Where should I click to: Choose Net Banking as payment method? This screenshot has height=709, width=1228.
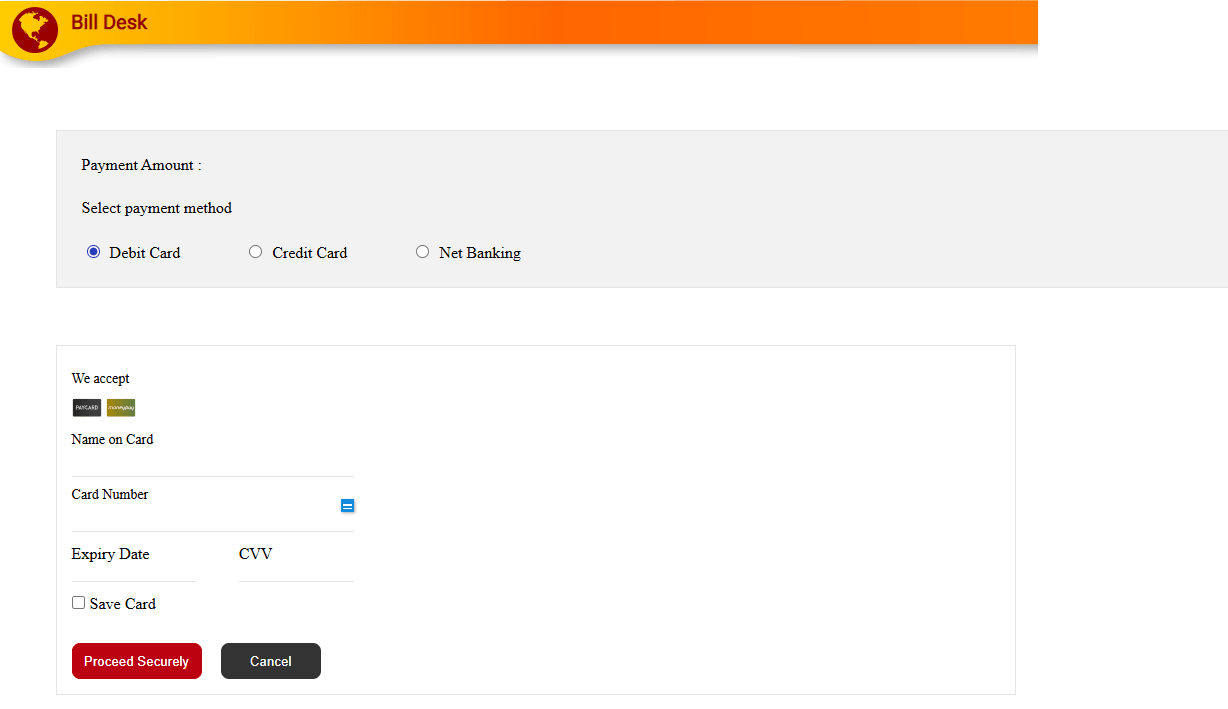coord(422,252)
